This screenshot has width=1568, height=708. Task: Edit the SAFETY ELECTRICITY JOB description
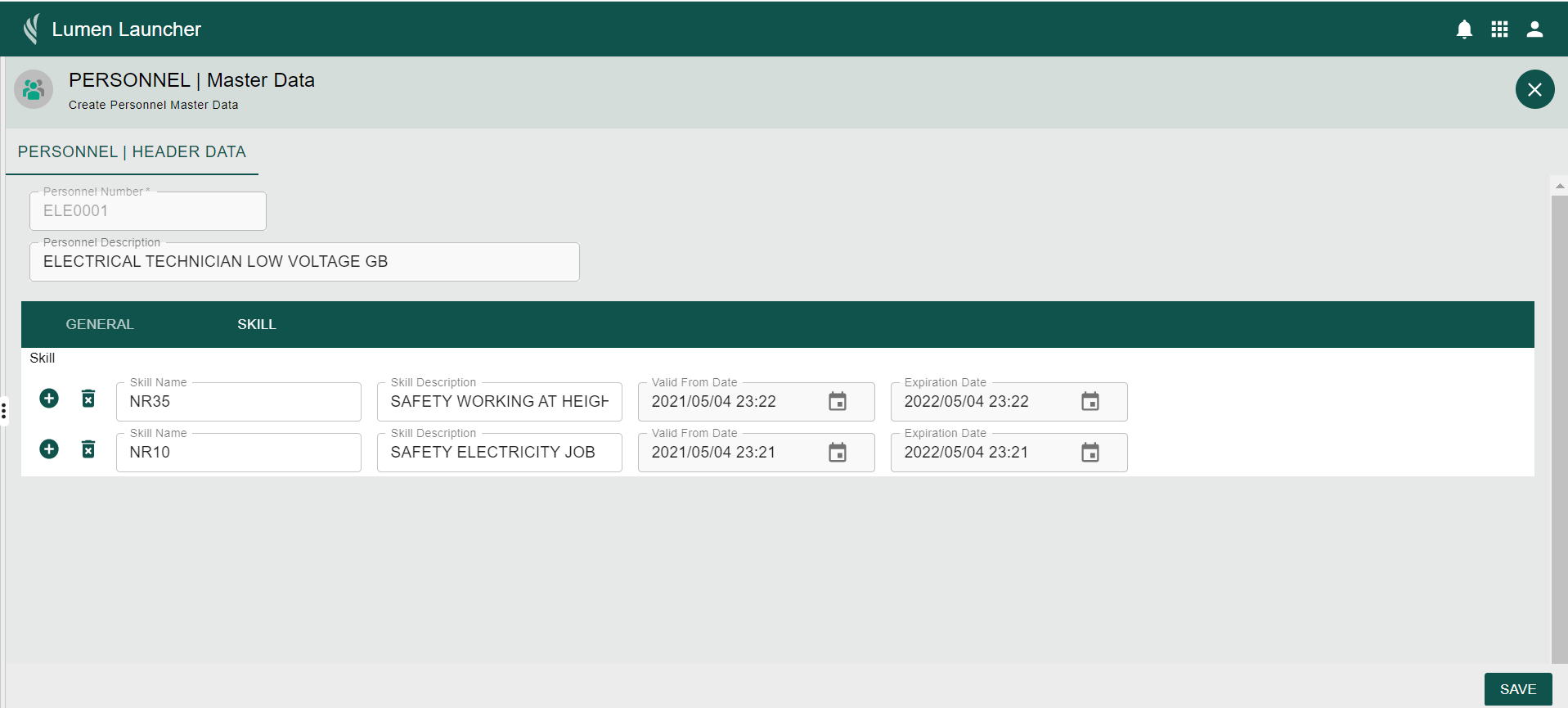(x=500, y=453)
